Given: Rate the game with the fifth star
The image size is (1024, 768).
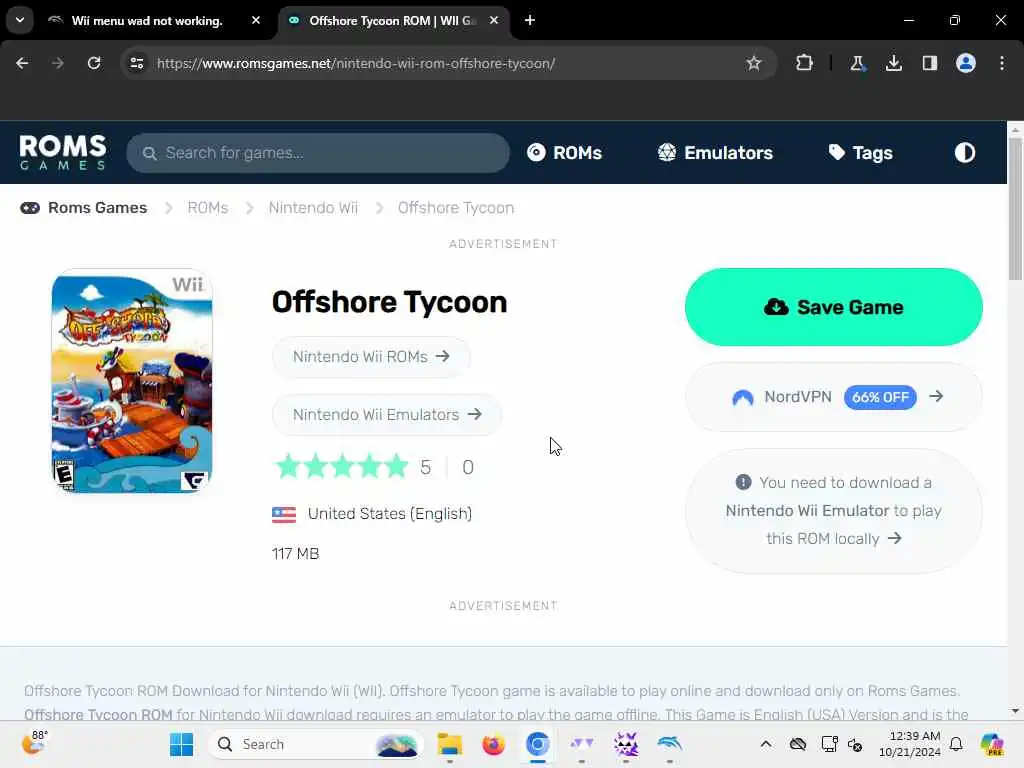Looking at the screenshot, I should pyautogui.click(x=396, y=467).
